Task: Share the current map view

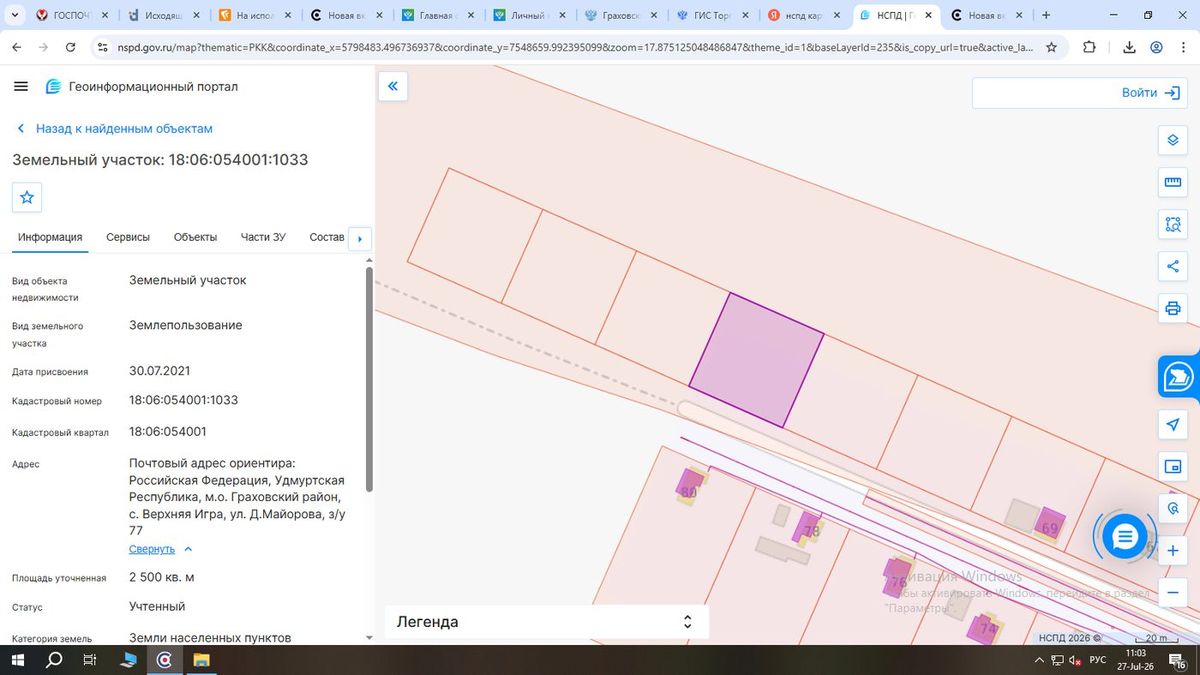Action: 1173,266
